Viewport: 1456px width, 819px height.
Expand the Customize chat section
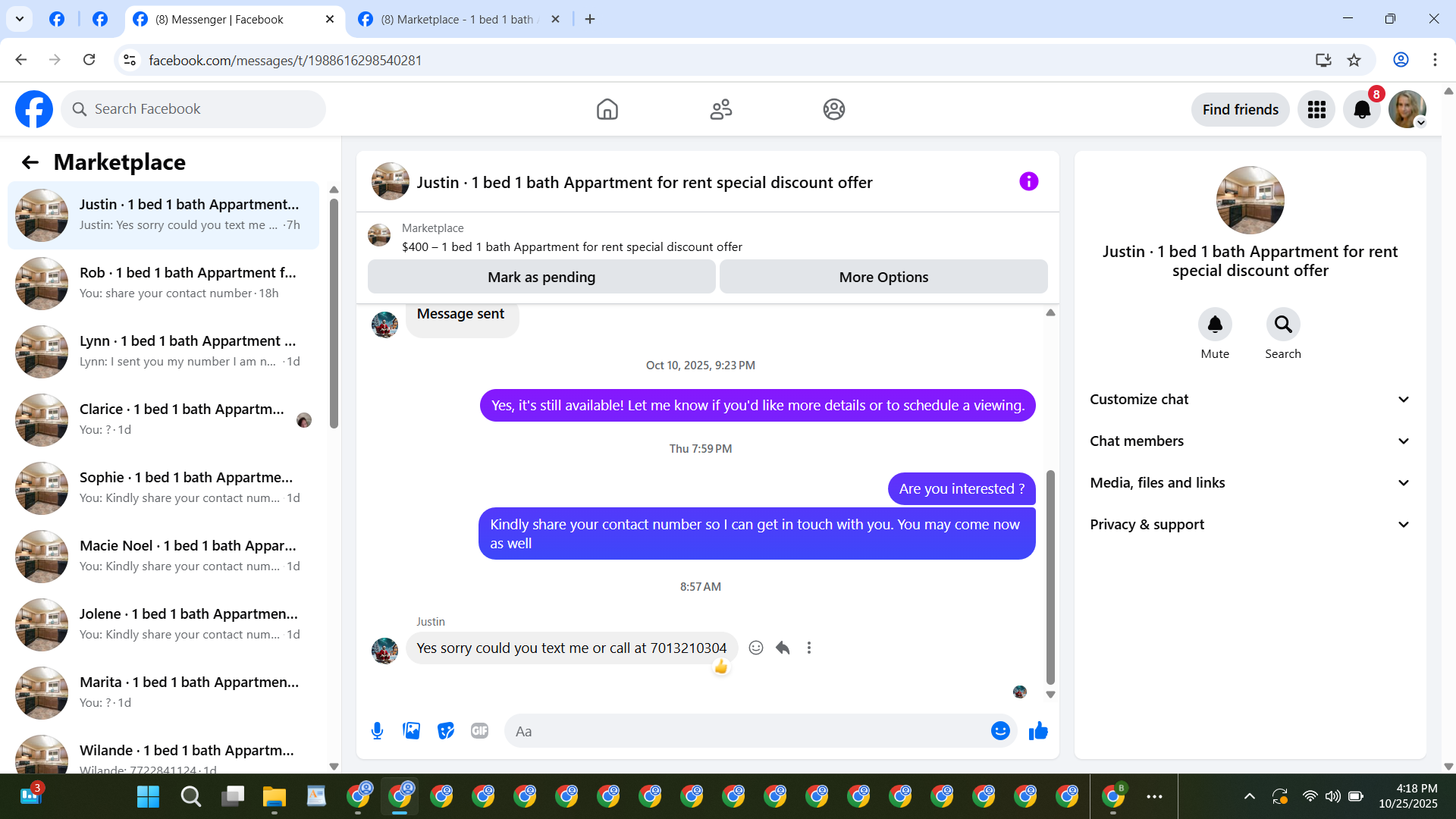click(1250, 400)
